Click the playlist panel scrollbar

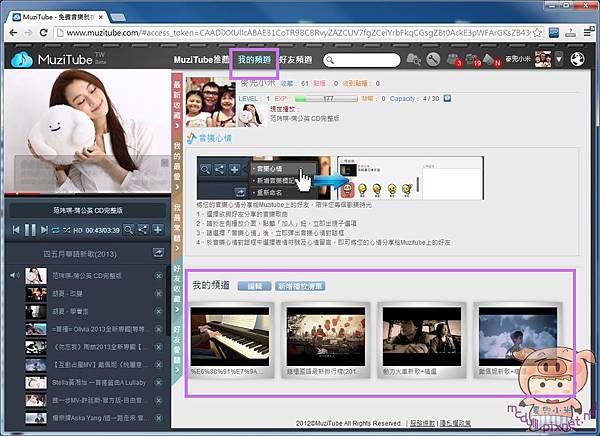168,300
